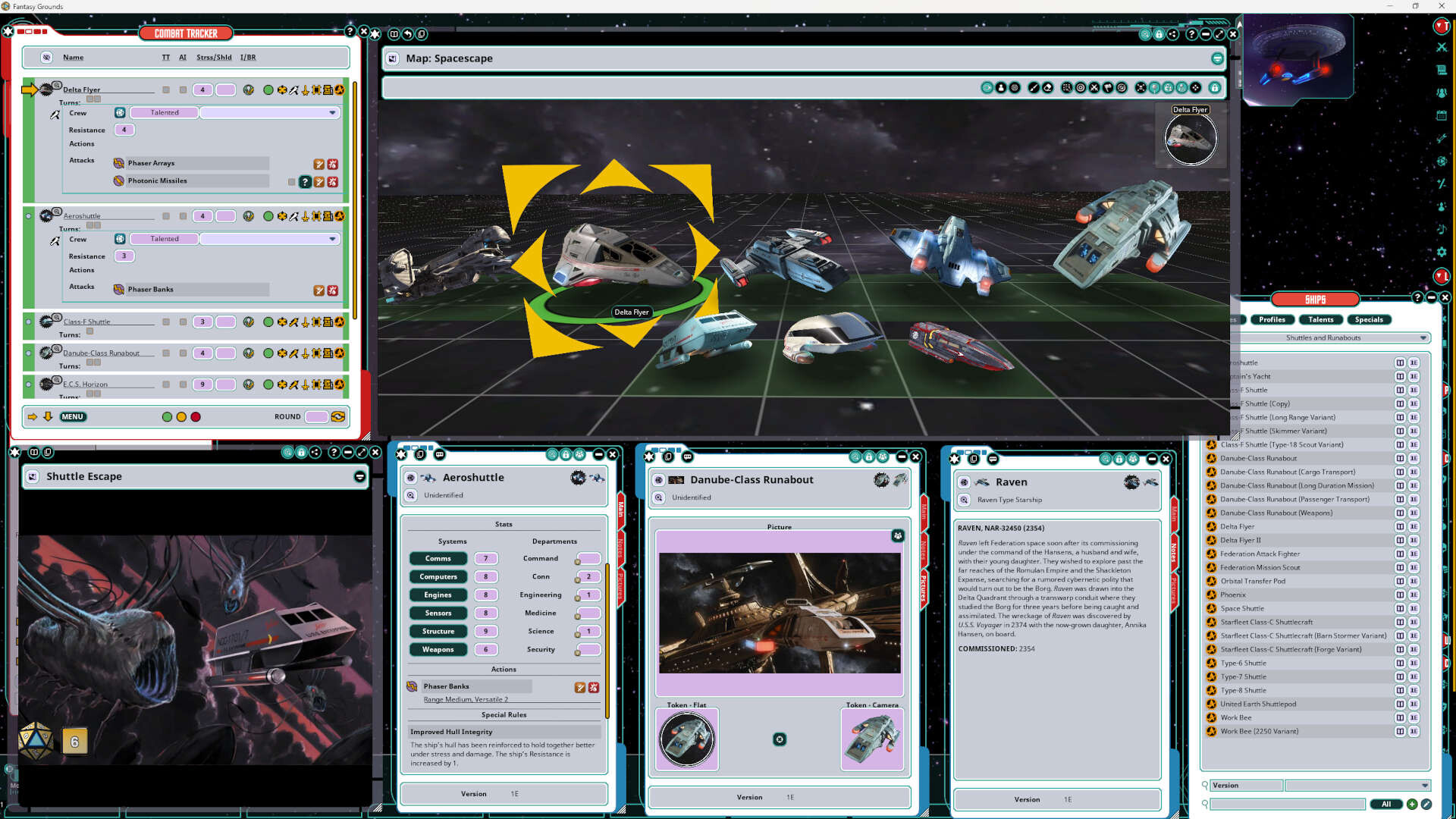Roll the Phaser Banks attack for the Aeroshuttle
The height and width of the screenshot is (819, 1456).
[319, 290]
